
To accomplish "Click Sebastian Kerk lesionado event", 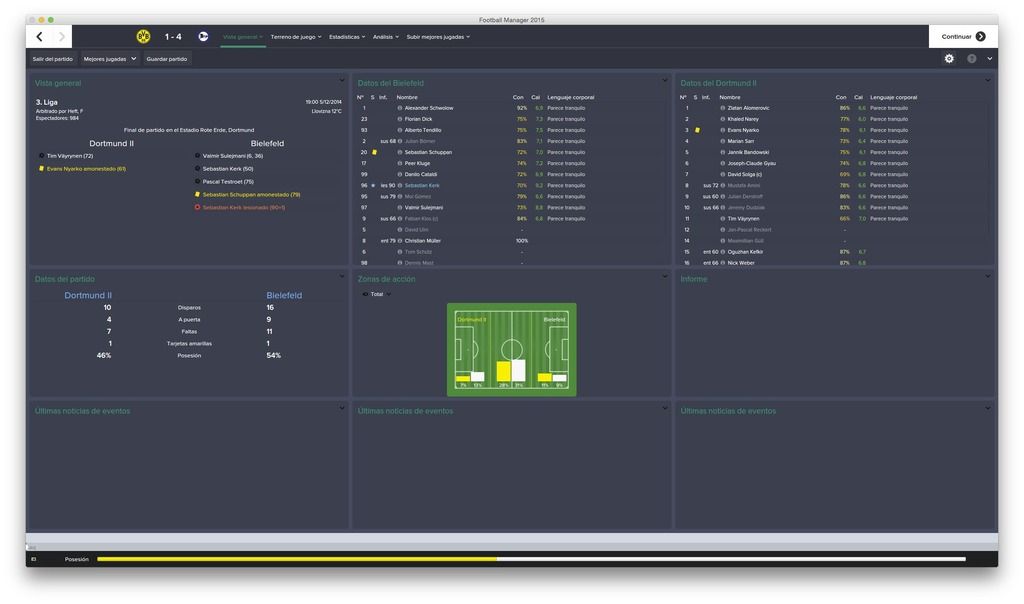I will click(244, 208).
